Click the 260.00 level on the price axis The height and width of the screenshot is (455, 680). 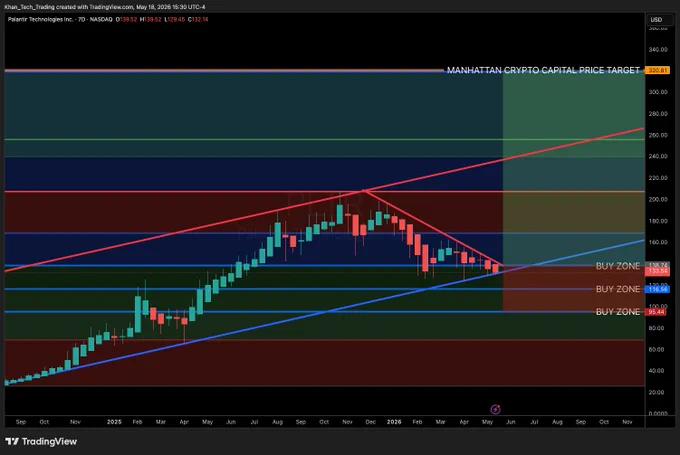click(658, 135)
